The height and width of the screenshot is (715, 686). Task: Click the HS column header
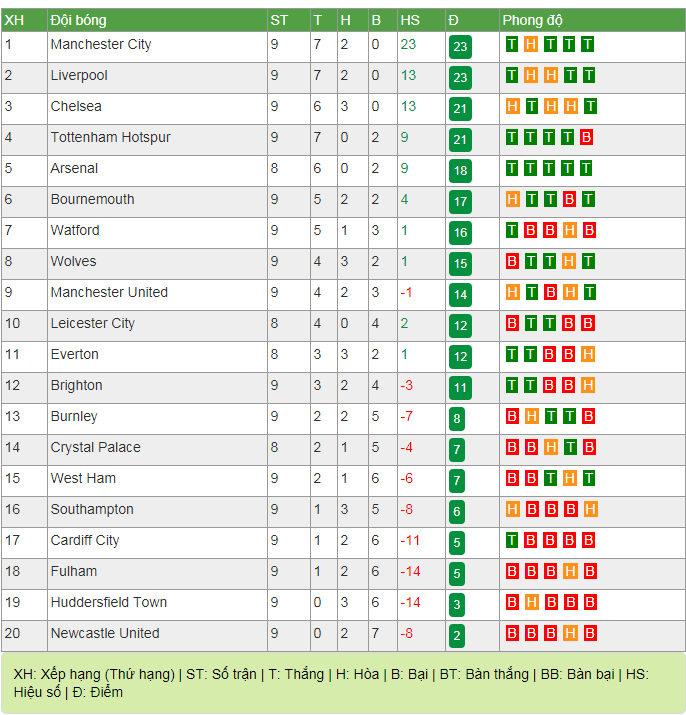410,20
